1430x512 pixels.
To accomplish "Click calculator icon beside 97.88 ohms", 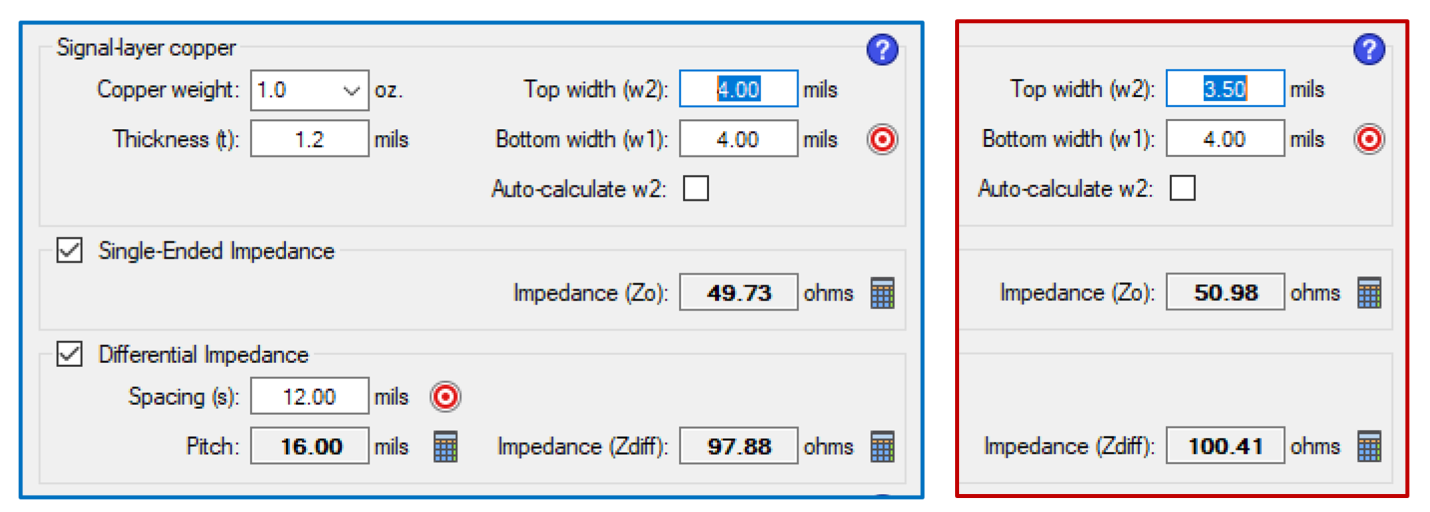I will point(882,446).
